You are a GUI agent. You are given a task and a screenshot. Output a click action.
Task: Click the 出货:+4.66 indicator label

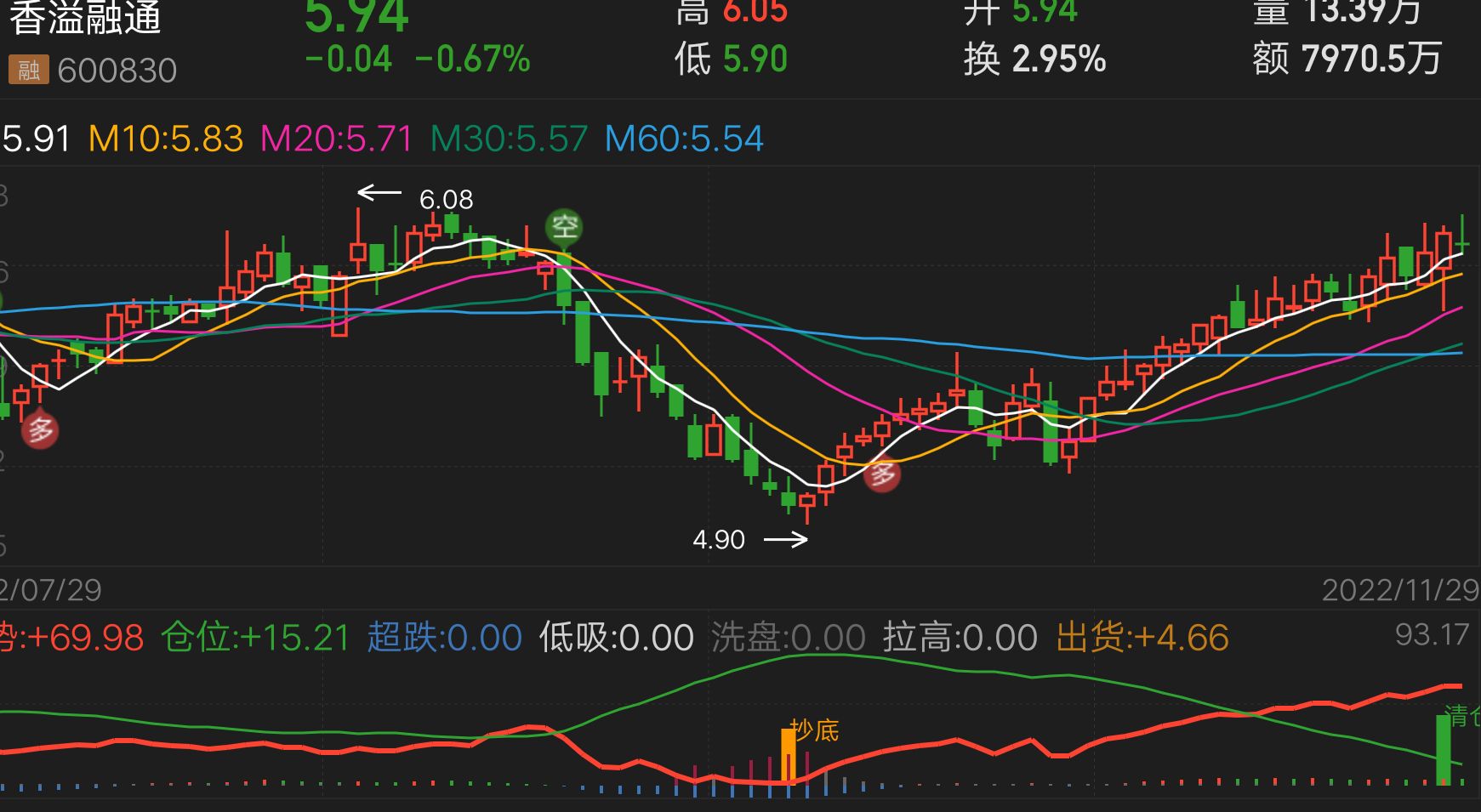(1142, 638)
